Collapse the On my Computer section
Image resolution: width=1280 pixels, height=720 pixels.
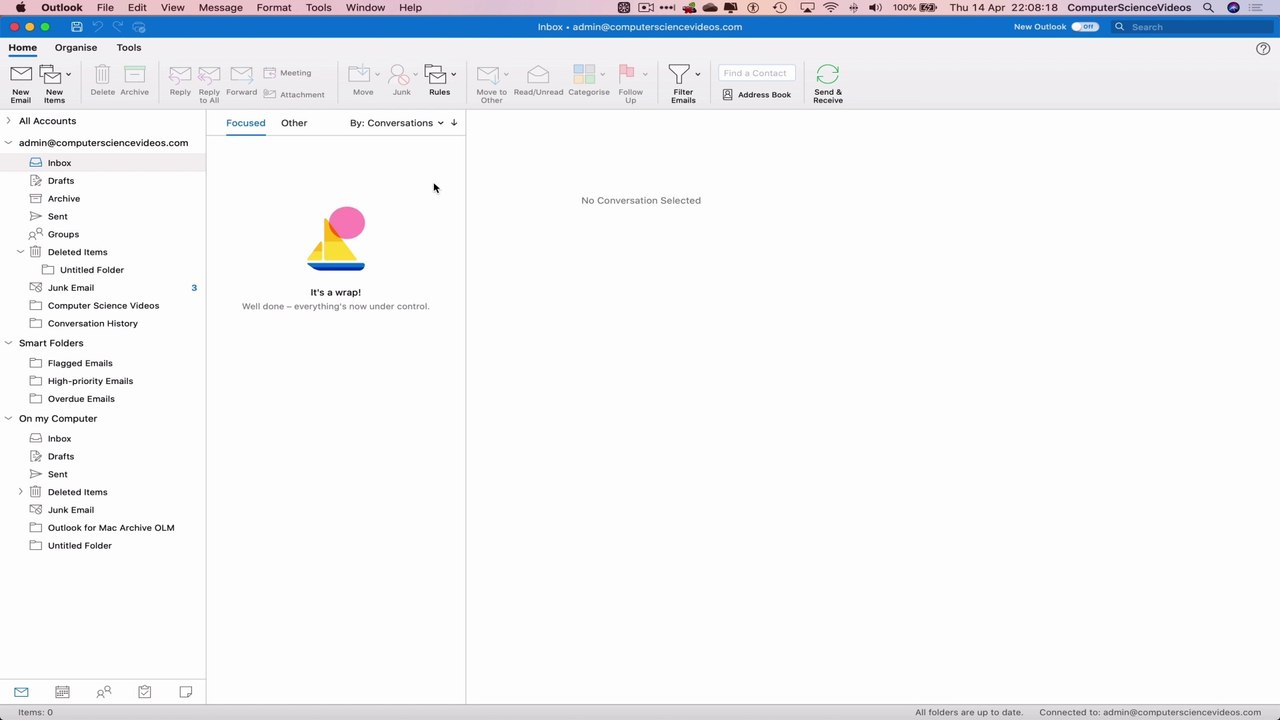pos(9,419)
